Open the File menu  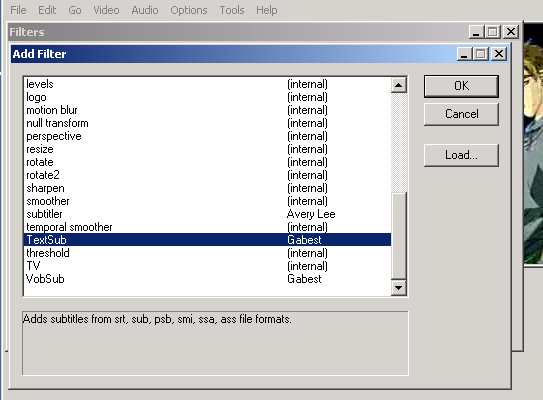click(x=18, y=10)
